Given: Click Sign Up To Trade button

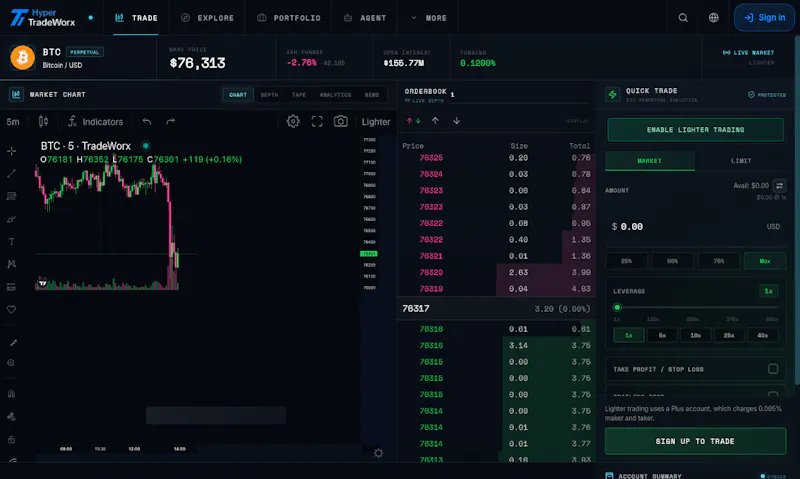Looking at the screenshot, I should click(x=695, y=441).
